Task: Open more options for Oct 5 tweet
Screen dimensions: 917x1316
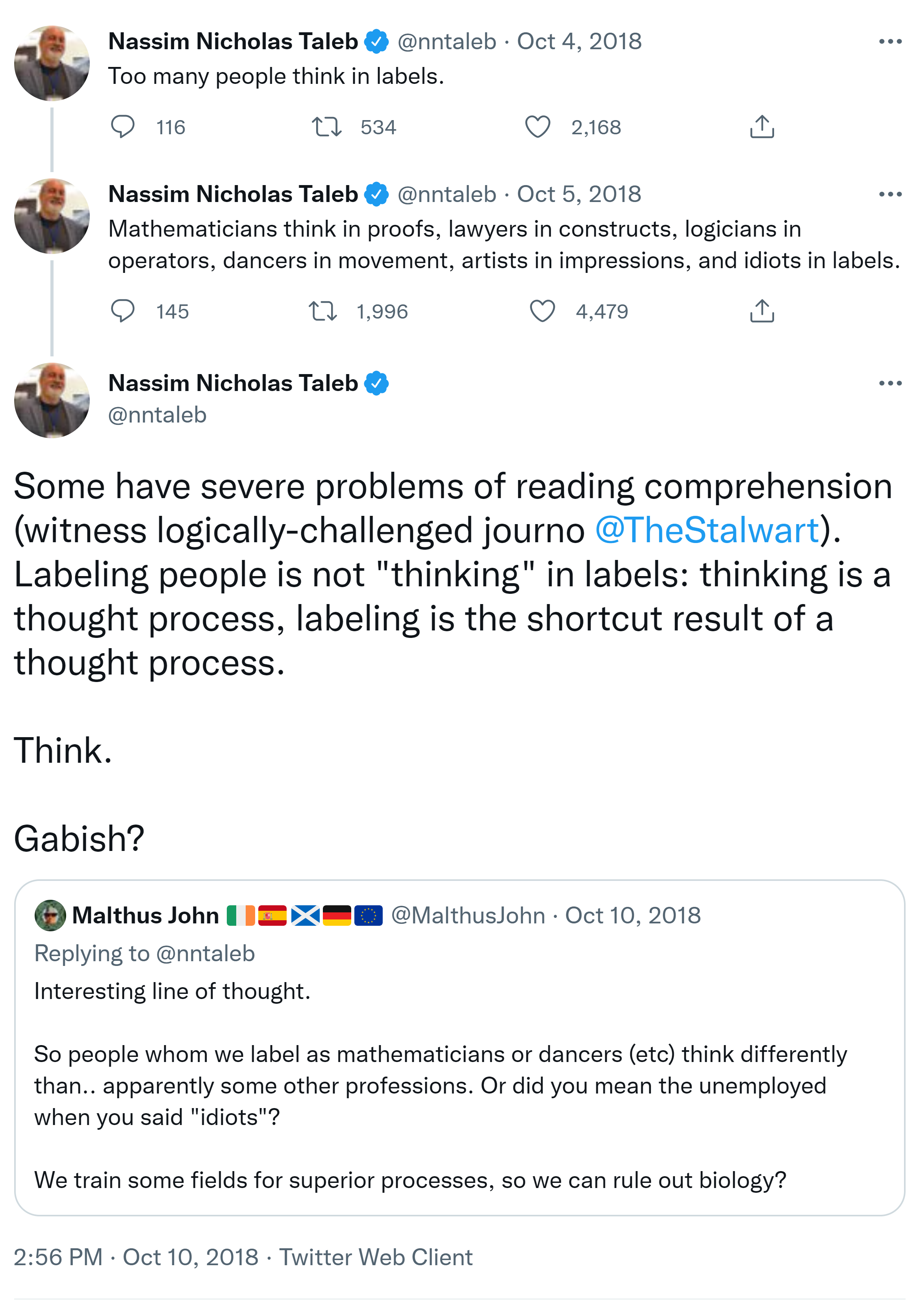Action: 890,194
